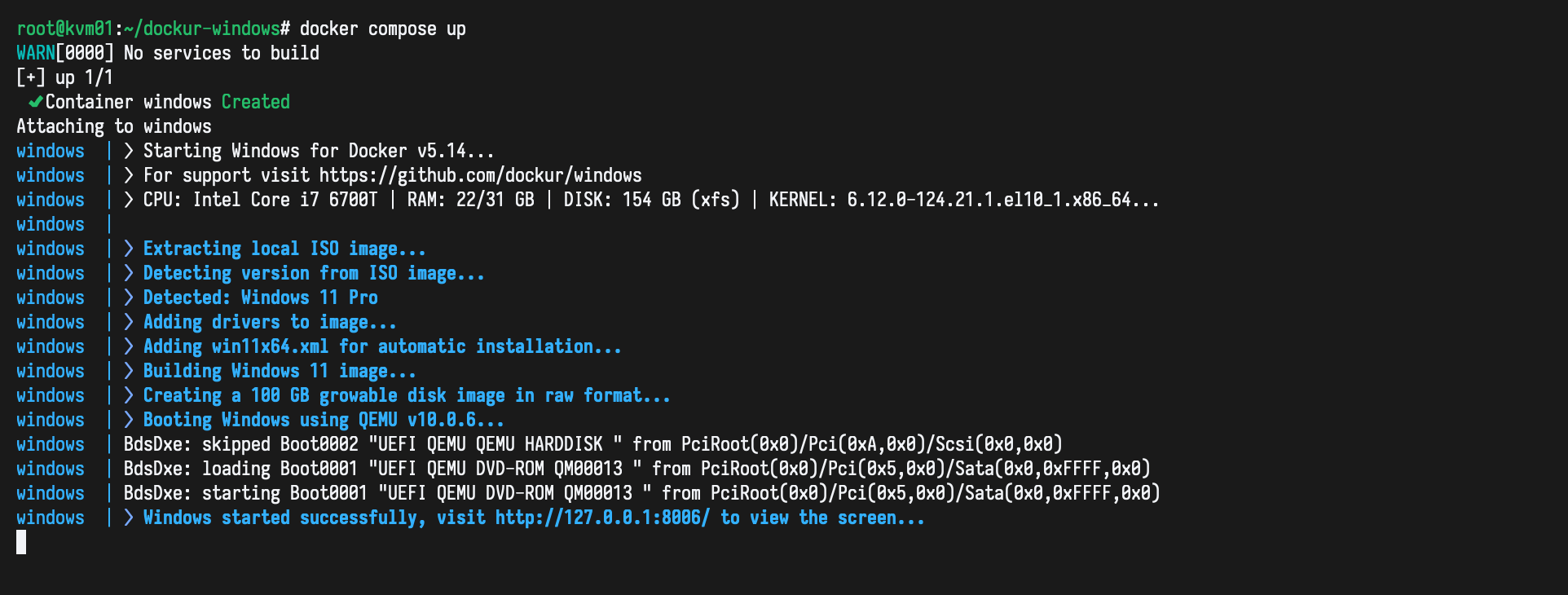Image resolution: width=1568 pixels, height=595 pixels.
Task: Click the chevron before Booting Windows using QEMU
Action: point(129,420)
